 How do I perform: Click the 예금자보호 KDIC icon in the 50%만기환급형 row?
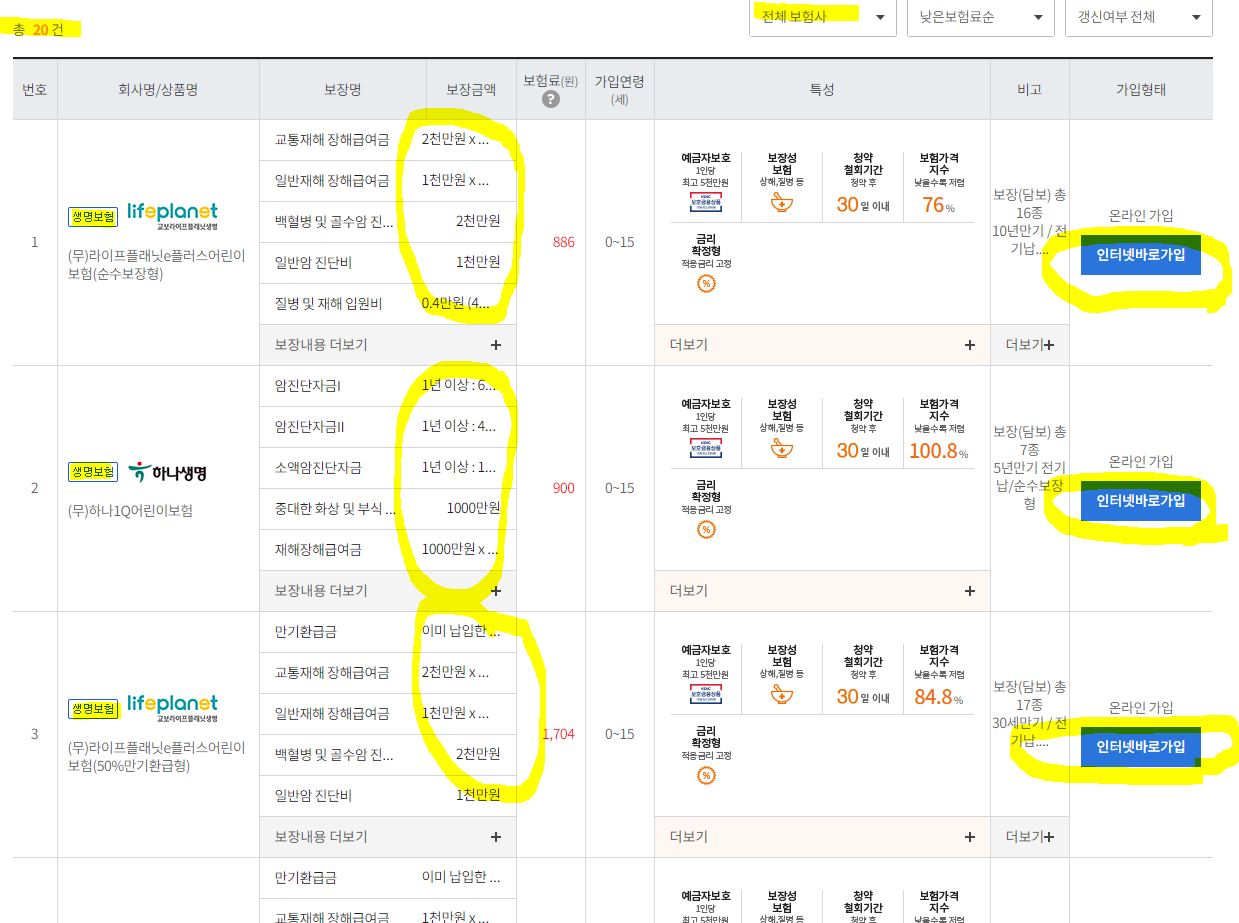tap(705, 696)
